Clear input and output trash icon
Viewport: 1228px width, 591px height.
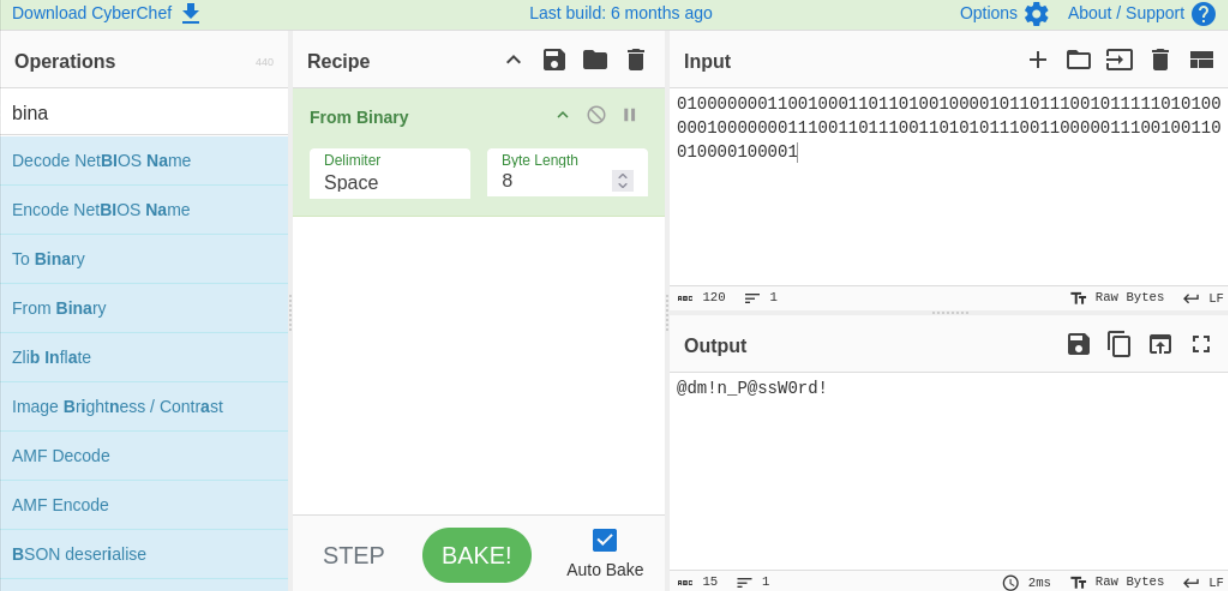tap(1160, 60)
